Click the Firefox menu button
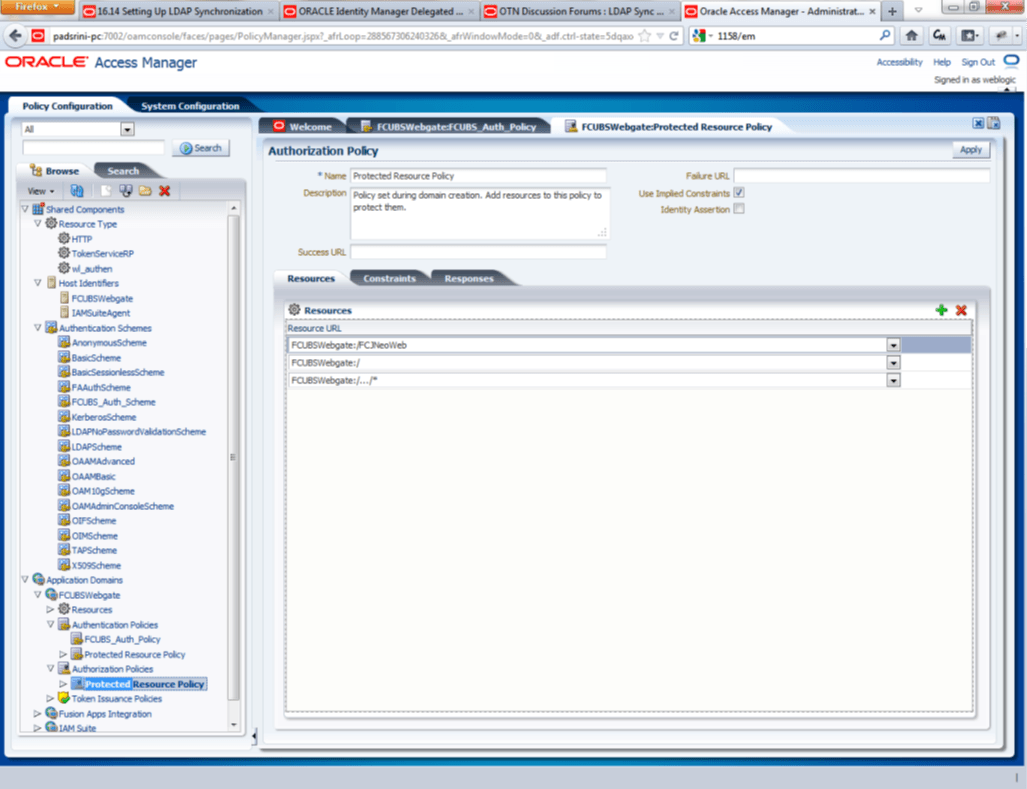Viewport: 1027px width, 789px height. pyautogui.click(x=37, y=7)
